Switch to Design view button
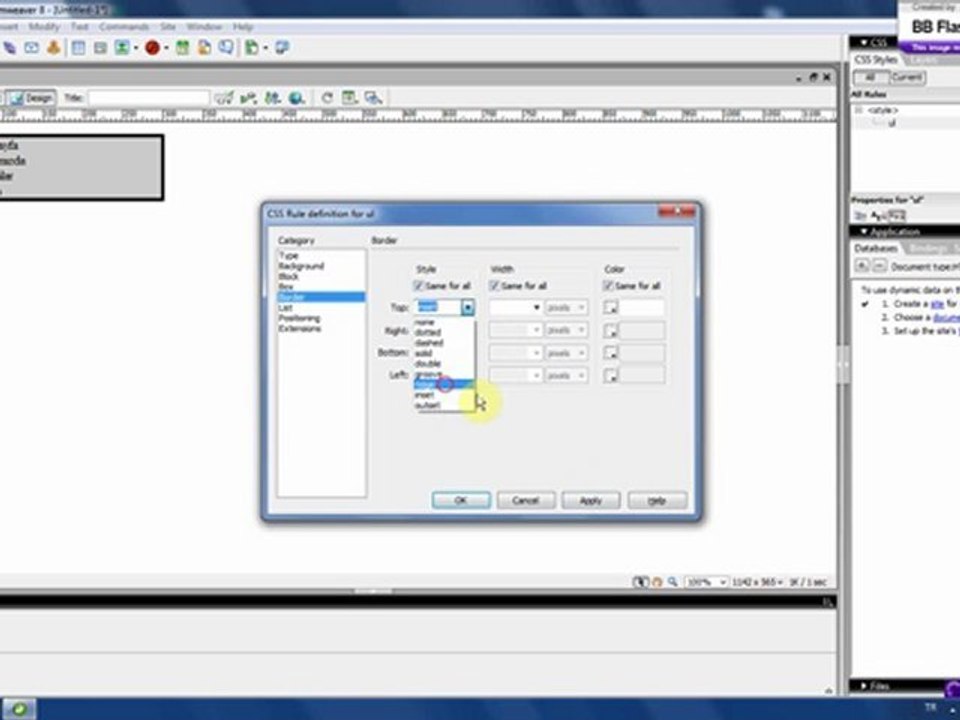 [x=31, y=98]
